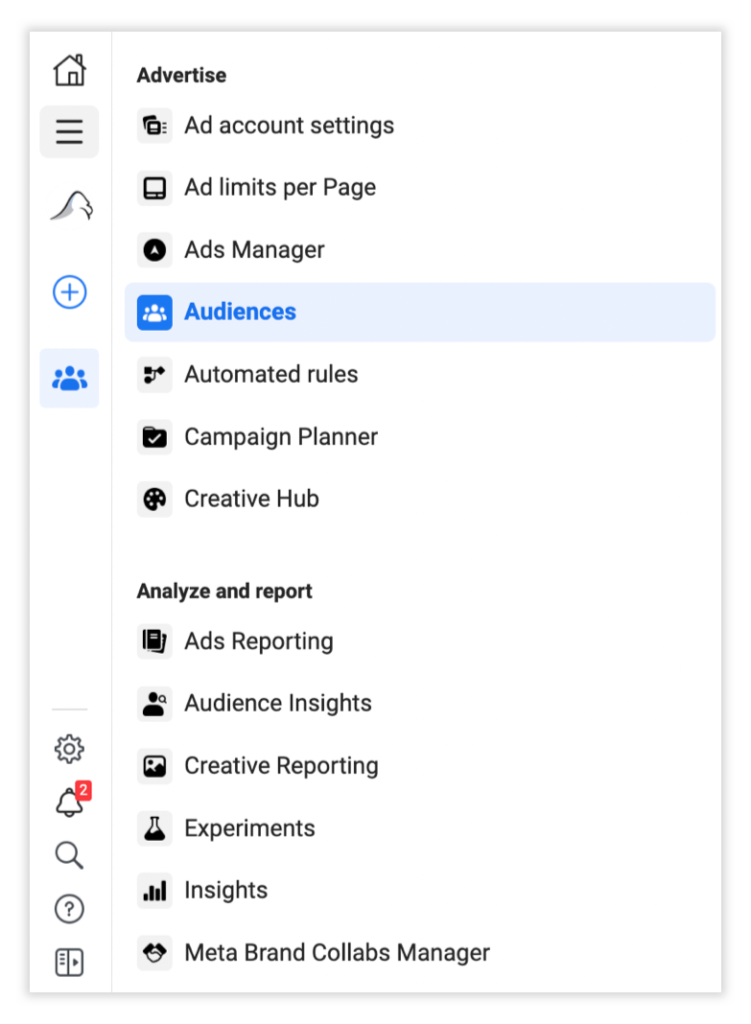The width and height of the screenshot is (751, 1024).
Task: Open the Ads Reporting link
Action: tap(259, 641)
